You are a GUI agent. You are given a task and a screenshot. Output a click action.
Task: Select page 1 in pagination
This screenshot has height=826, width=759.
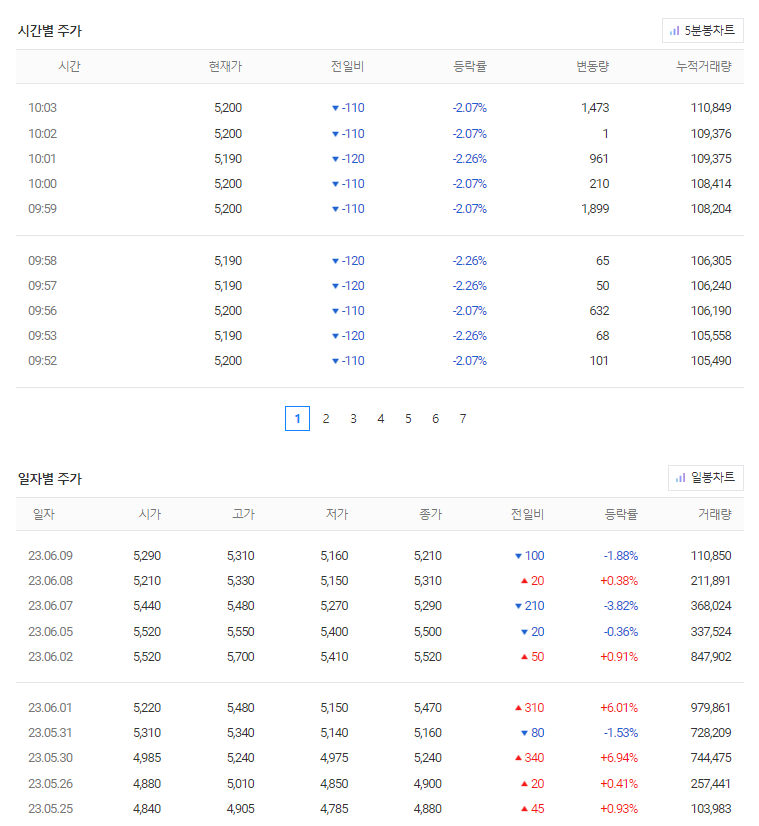[x=297, y=419]
